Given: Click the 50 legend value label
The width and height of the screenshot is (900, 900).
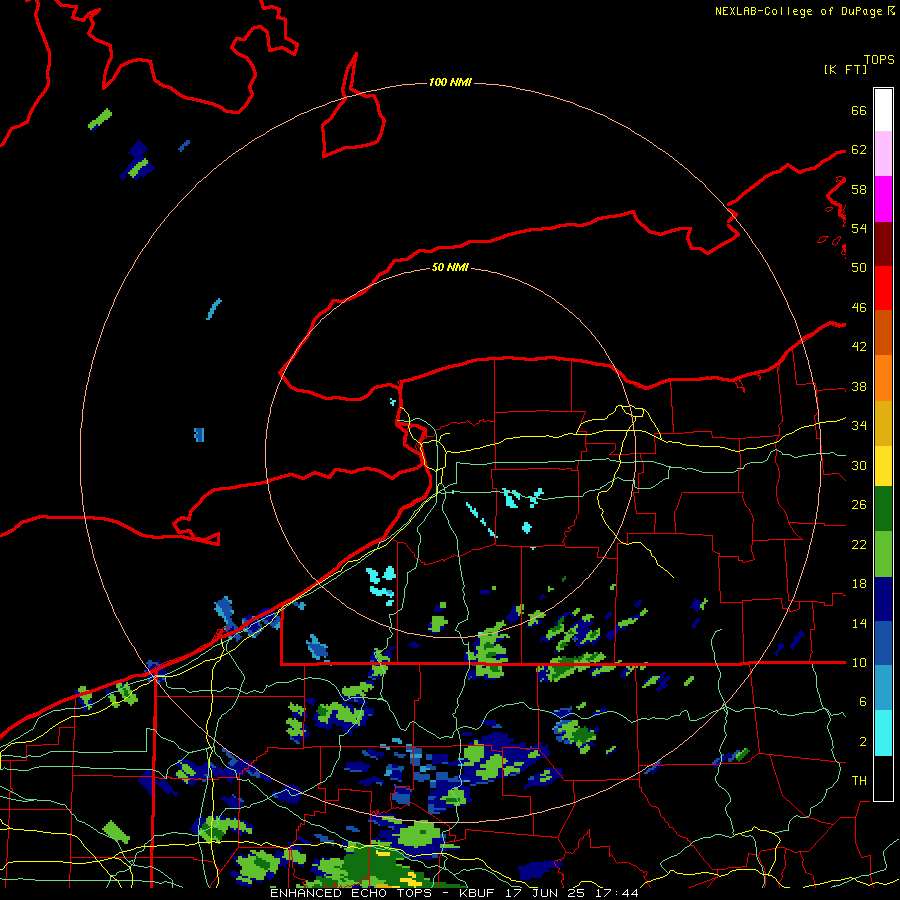Looking at the screenshot, I should pyautogui.click(x=859, y=268).
